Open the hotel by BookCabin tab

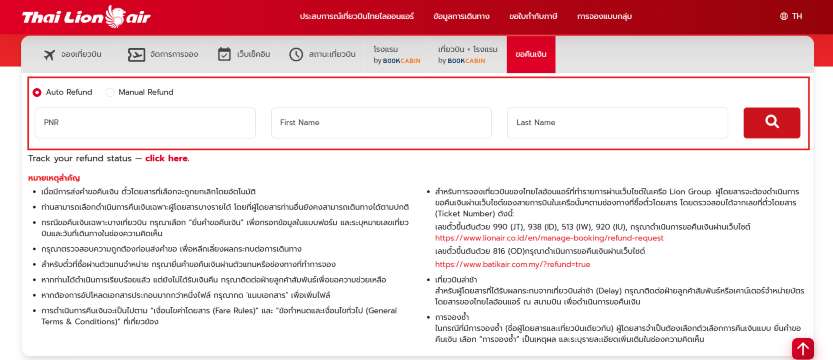tap(397, 54)
